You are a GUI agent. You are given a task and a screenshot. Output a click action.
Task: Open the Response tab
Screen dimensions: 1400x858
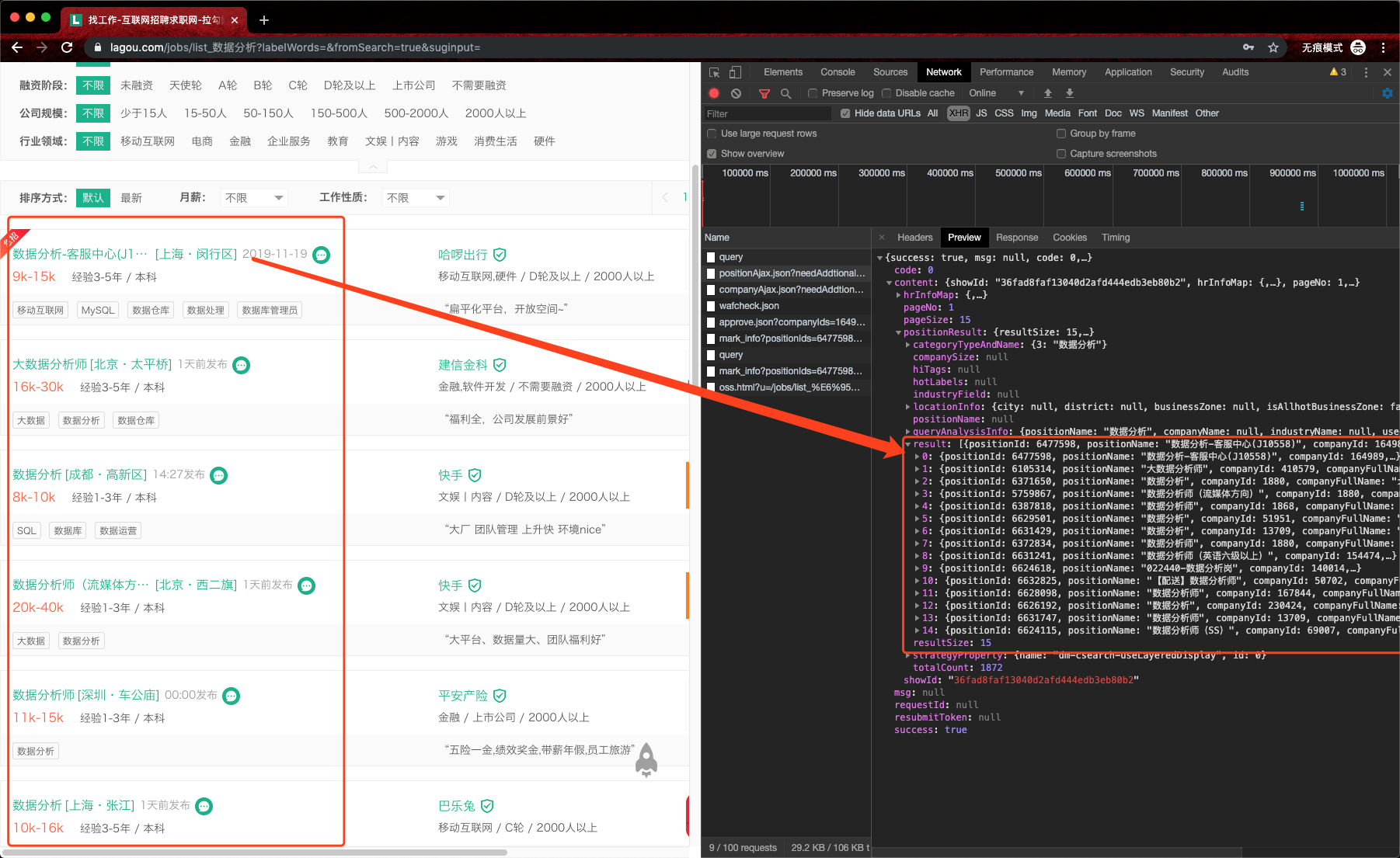[1017, 238]
